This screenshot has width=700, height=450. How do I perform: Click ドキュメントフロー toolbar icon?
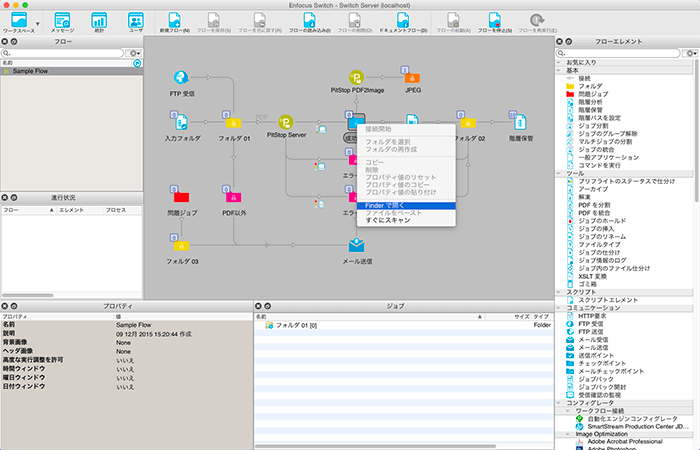pyautogui.click(x=403, y=22)
